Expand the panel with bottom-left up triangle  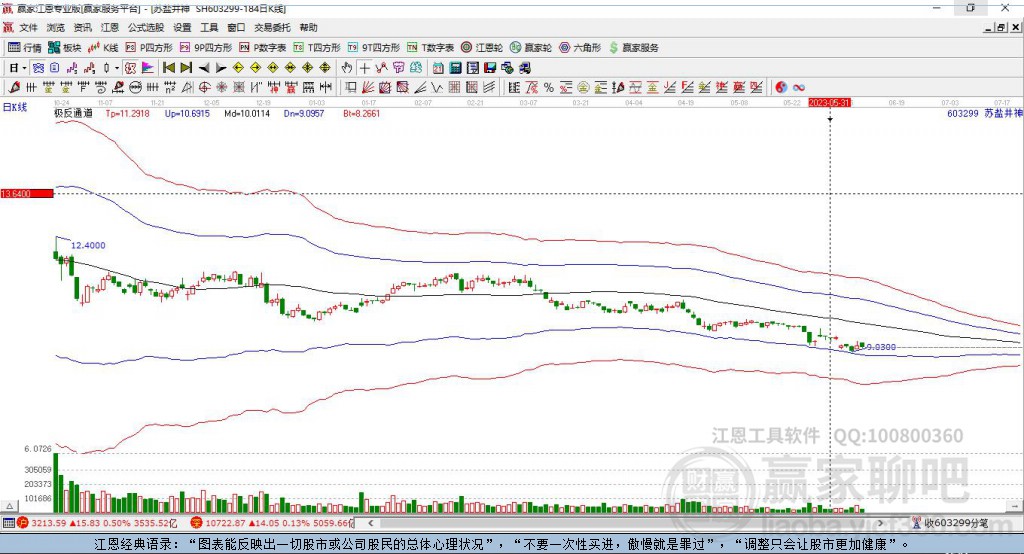pos(9,506)
